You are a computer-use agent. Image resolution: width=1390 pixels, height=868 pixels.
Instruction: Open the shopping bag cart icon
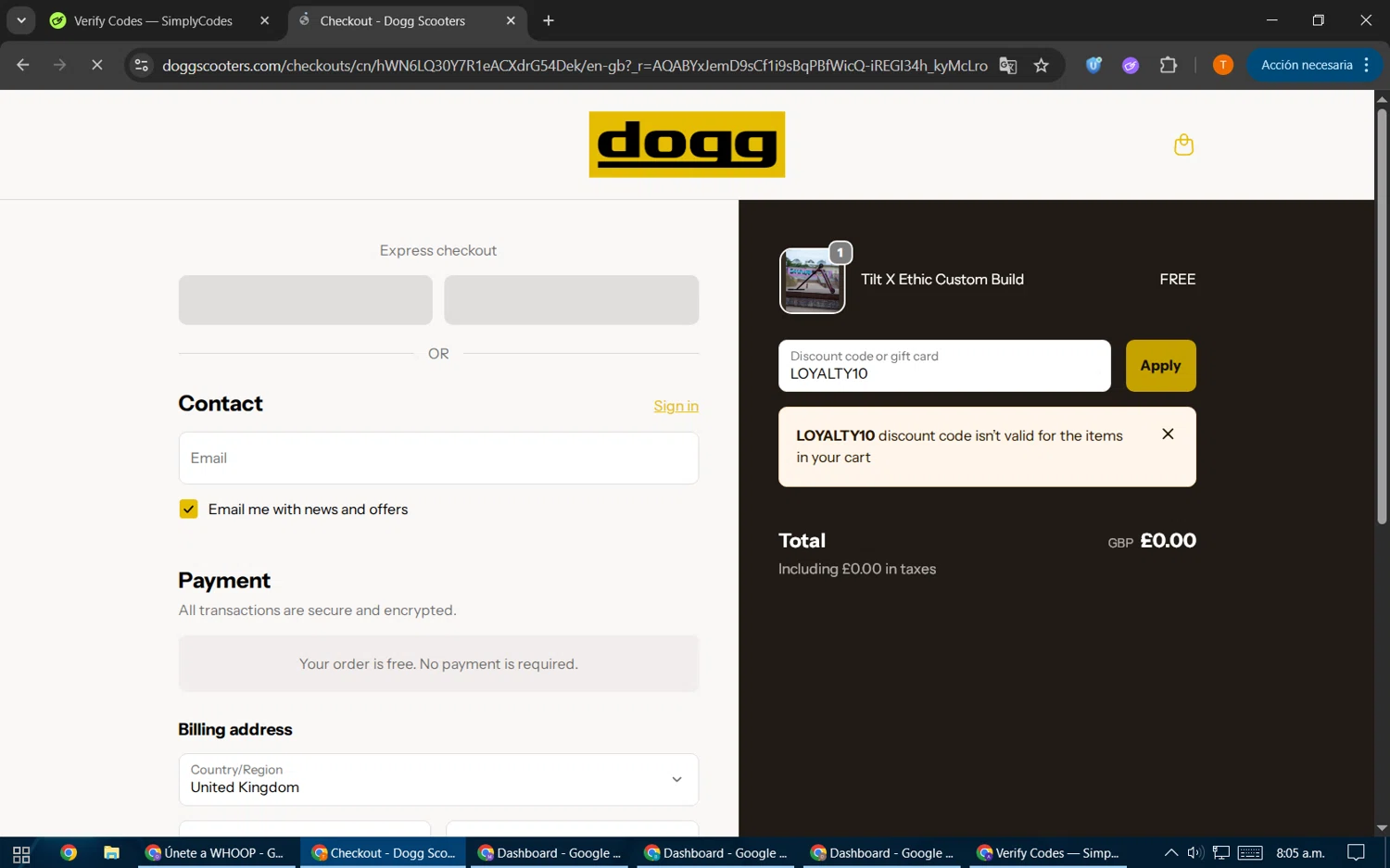pos(1183,145)
